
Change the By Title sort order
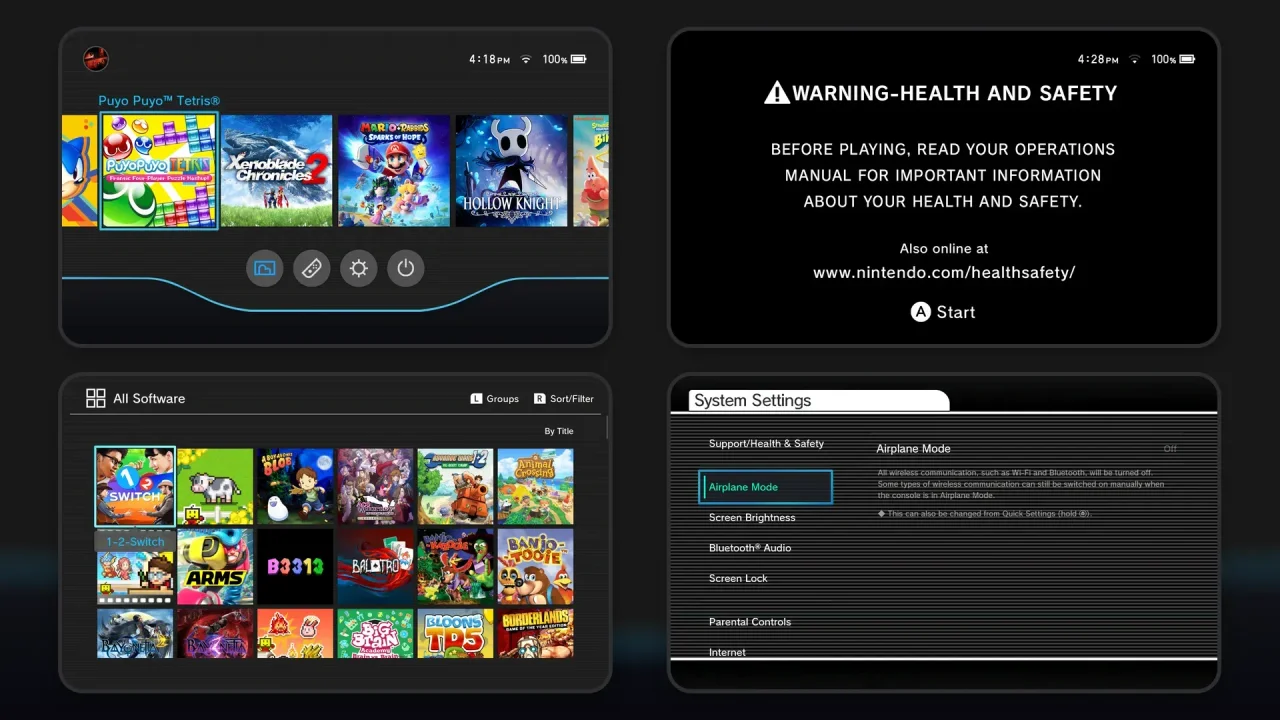coord(559,431)
